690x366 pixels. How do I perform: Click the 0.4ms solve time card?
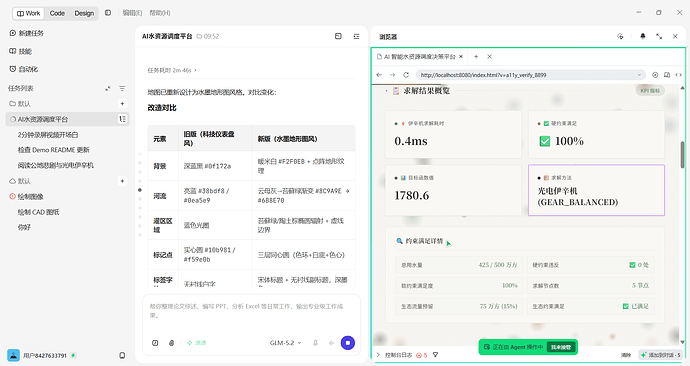pos(453,134)
